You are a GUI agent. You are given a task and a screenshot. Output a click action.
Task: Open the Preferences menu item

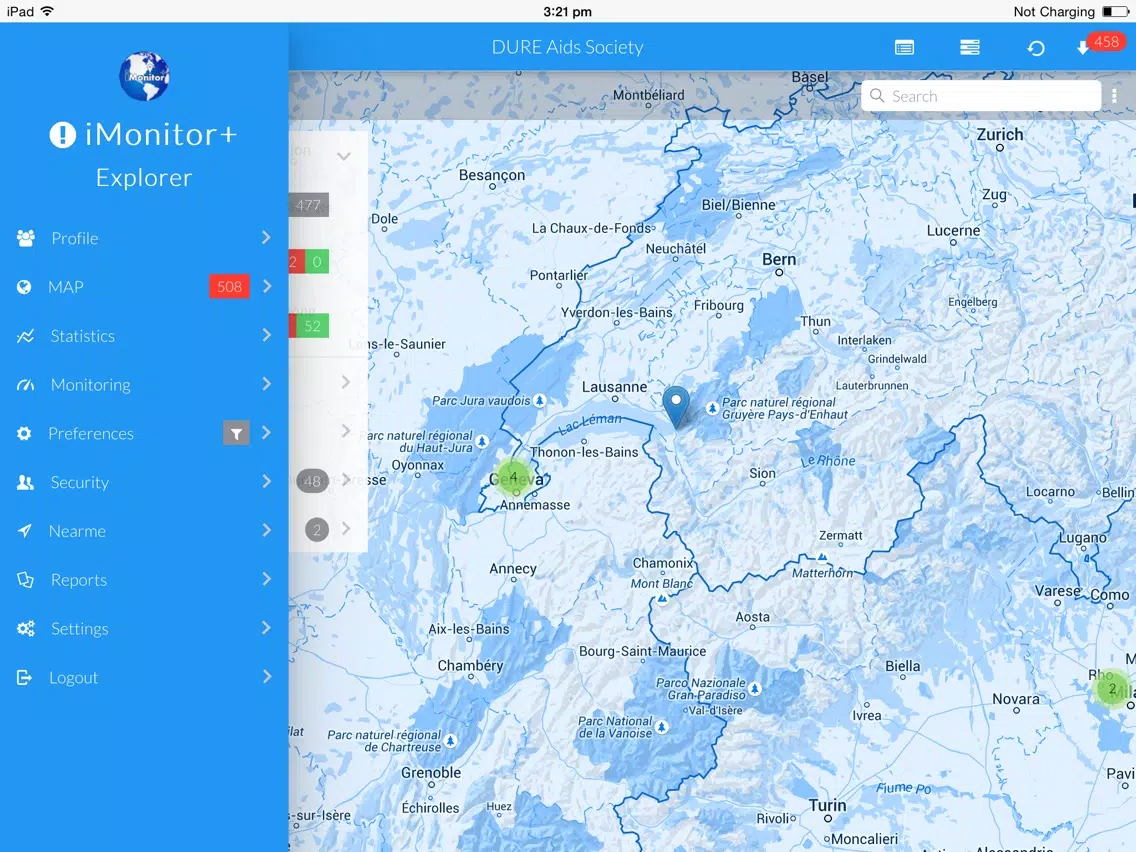(143, 433)
